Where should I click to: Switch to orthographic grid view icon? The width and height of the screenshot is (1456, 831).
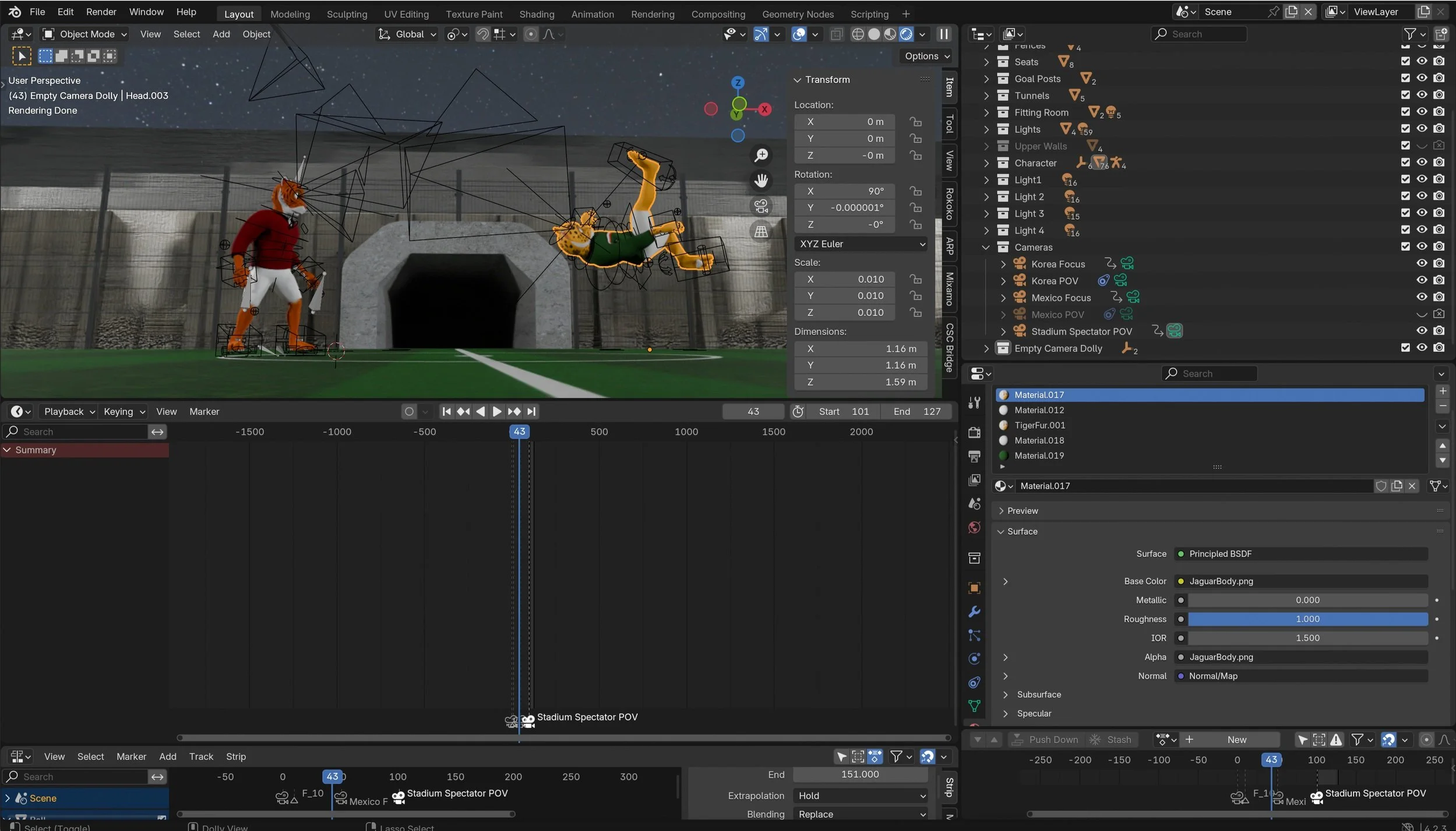tap(761, 232)
